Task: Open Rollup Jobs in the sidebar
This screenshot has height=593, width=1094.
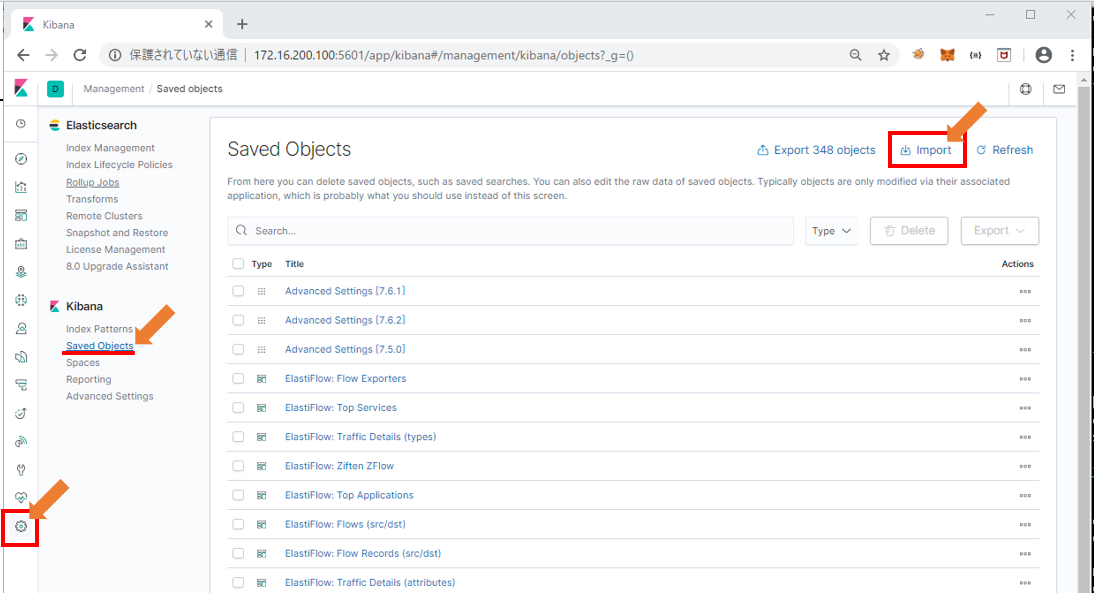Action: click(93, 182)
